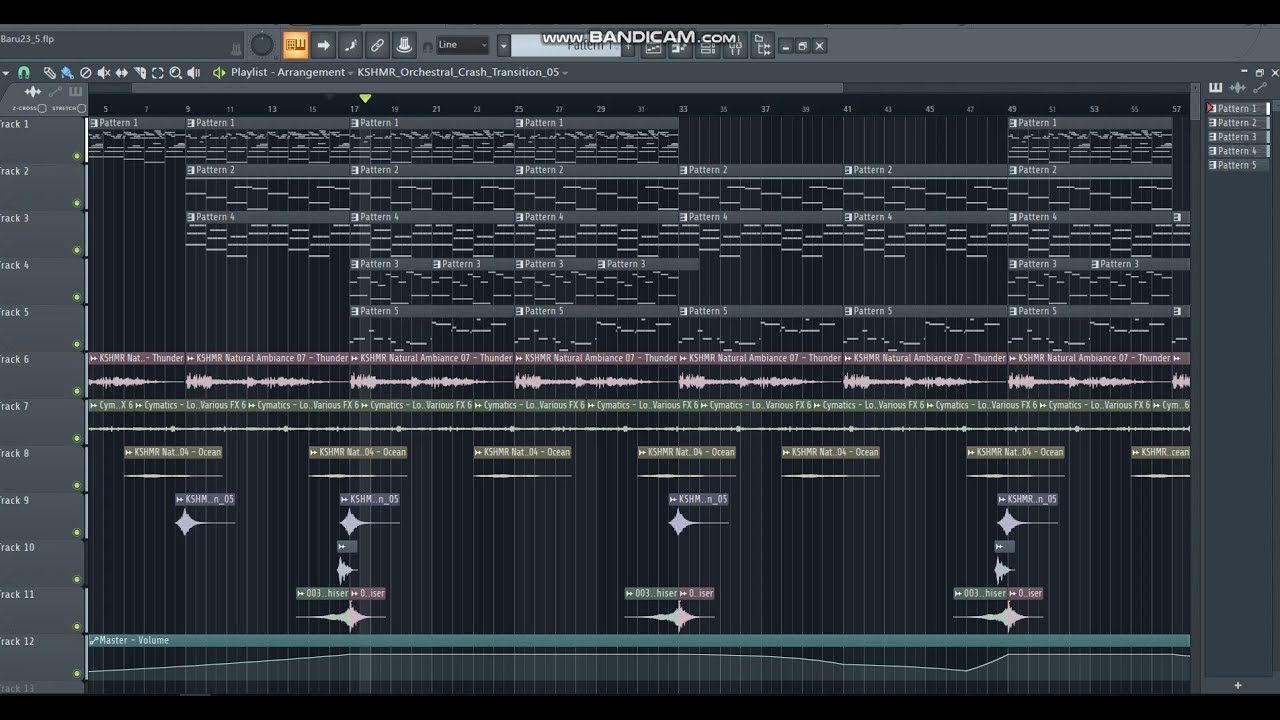Mute Track 8 using its green light

(77, 485)
